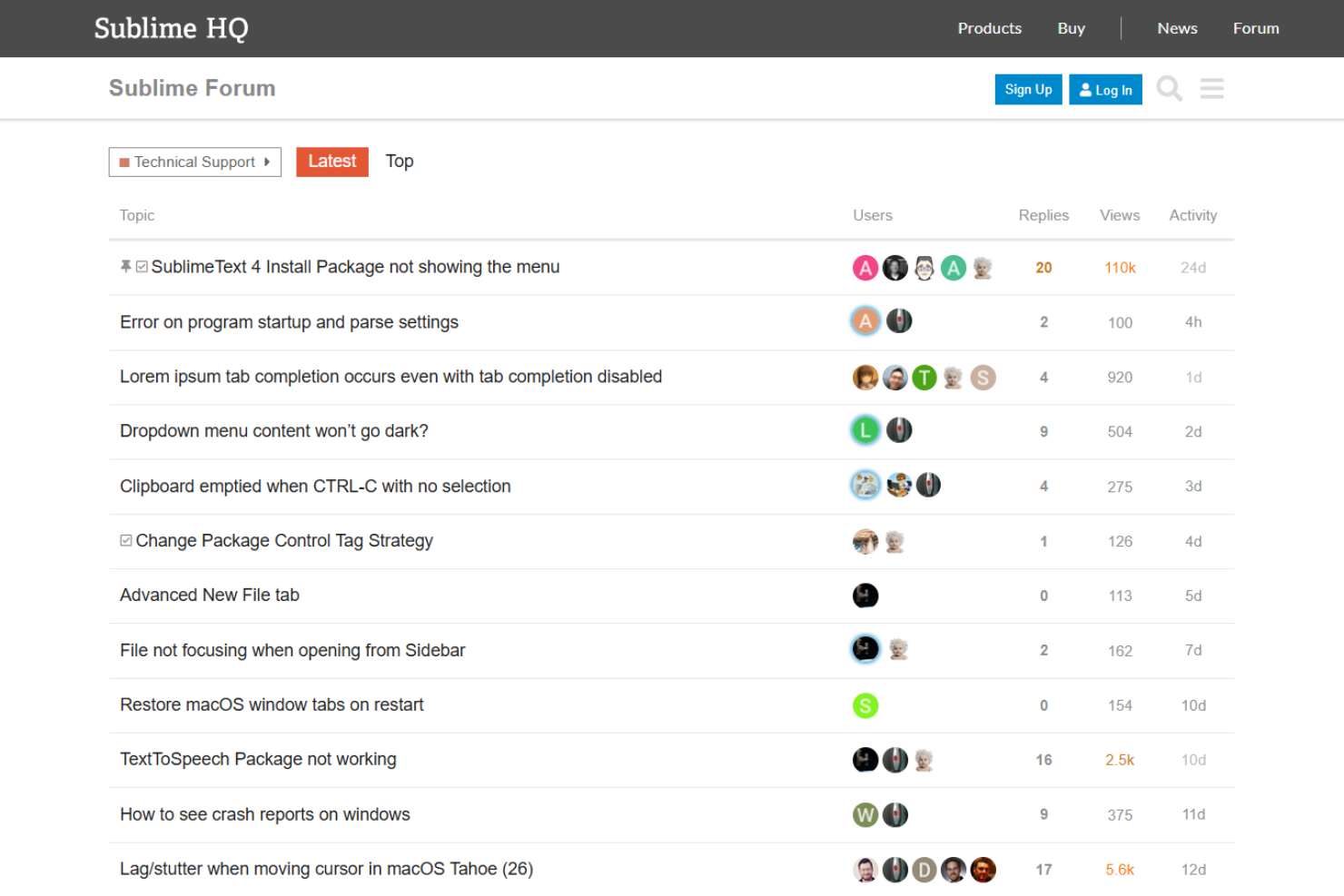The height and width of the screenshot is (896, 1344).
Task: Open topic 'Restore macOS window tabs on restart'
Action: (272, 705)
